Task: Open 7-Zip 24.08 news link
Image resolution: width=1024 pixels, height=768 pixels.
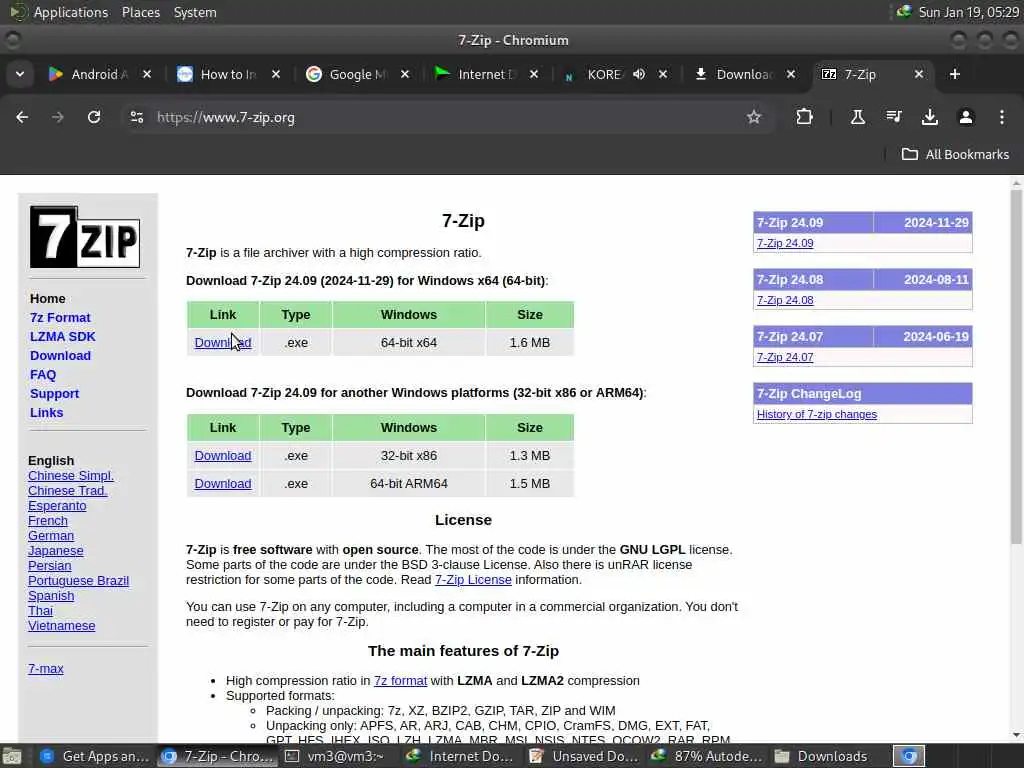Action: (x=785, y=300)
